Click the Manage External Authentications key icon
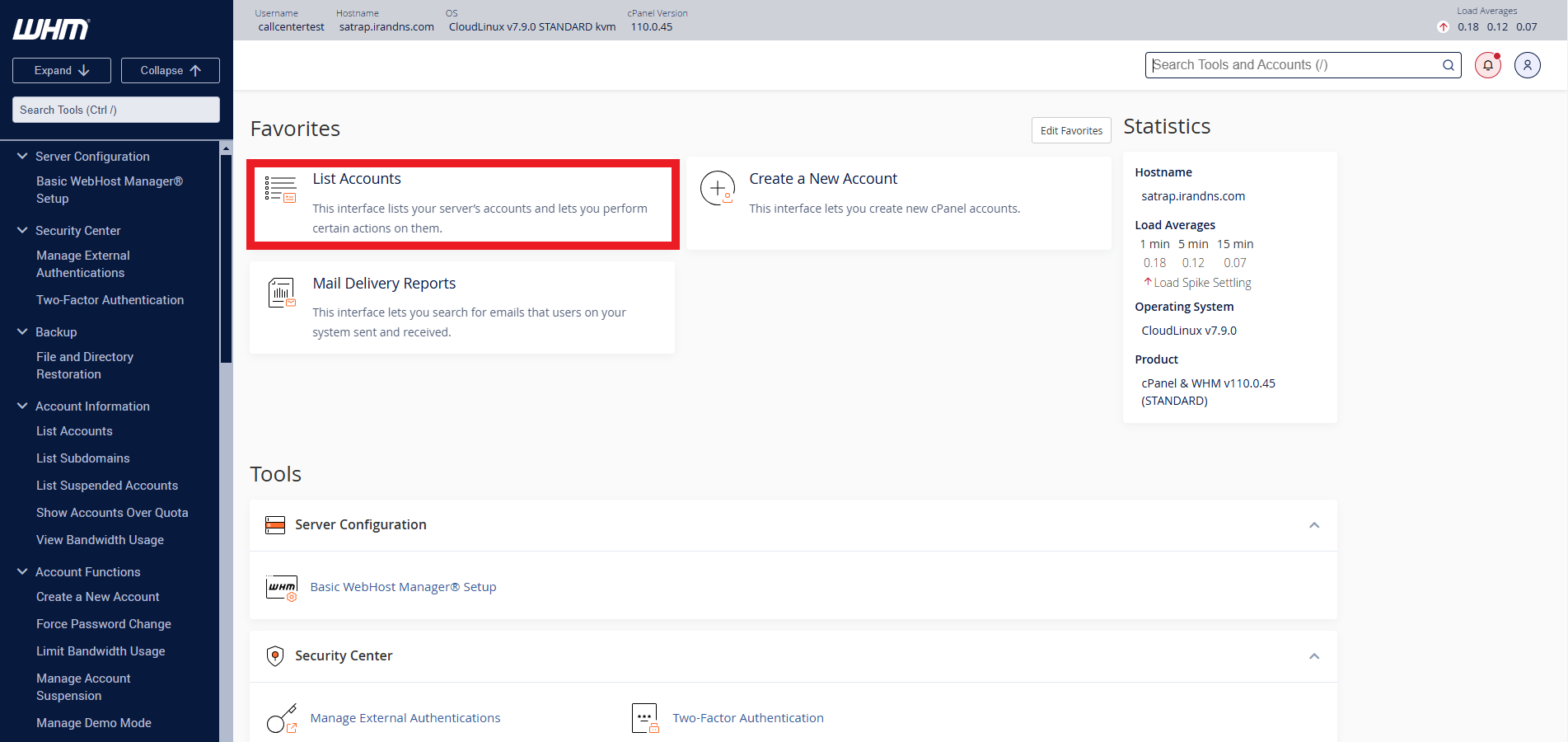This screenshot has height=742, width=1568. (x=281, y=718)
